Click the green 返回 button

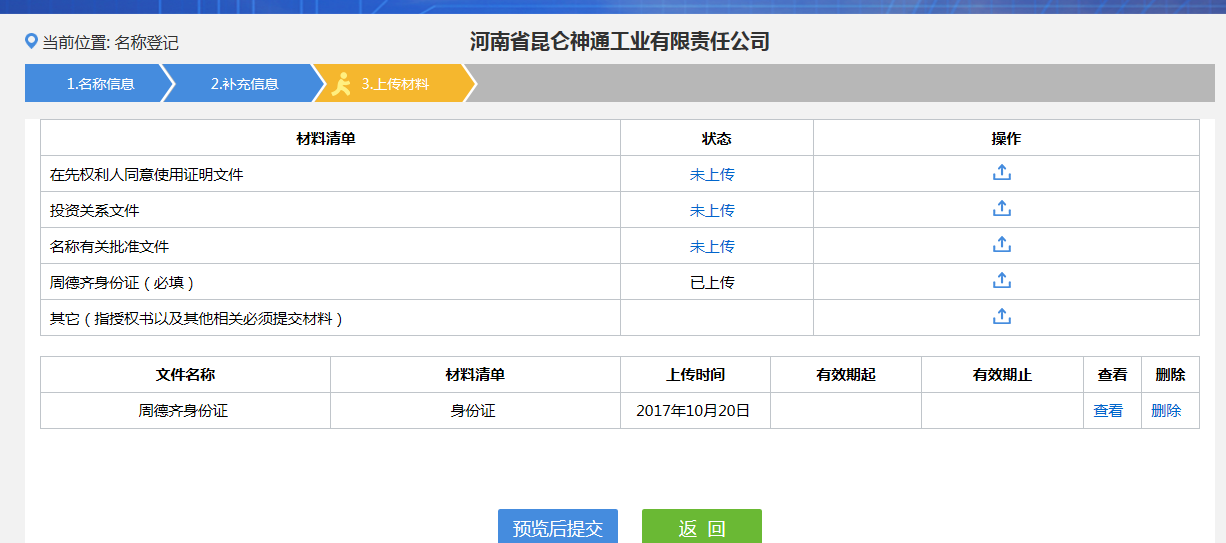click(x=701, y=528)
